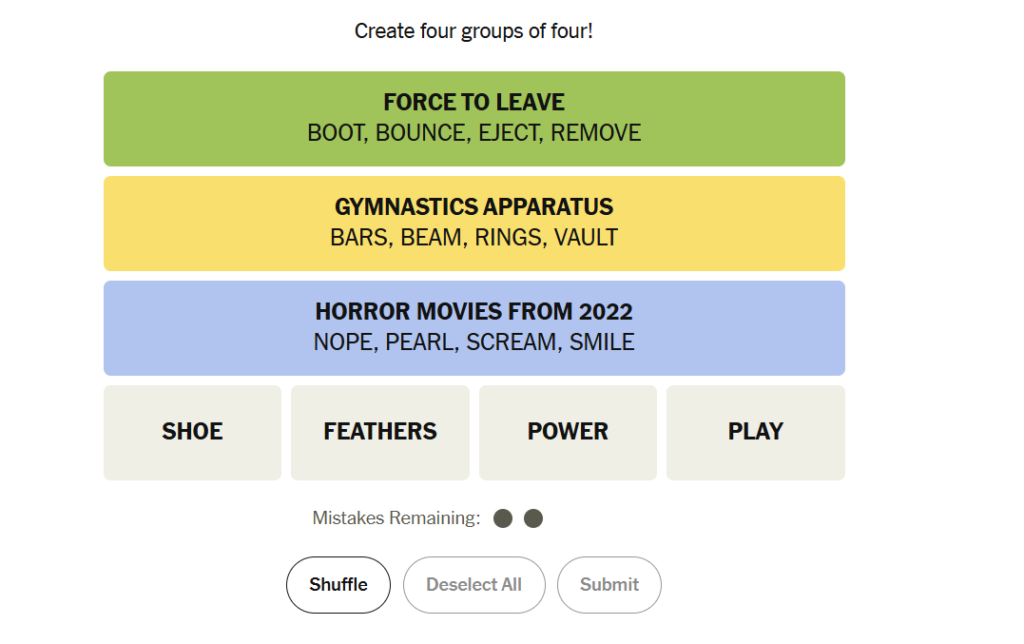
Task: Select the FEATHERS word tile
Action: pos(380,432)
